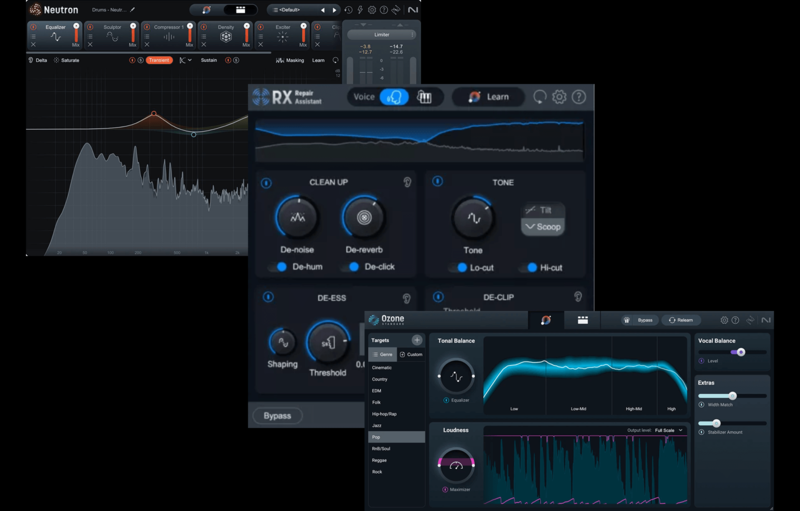The width and height of the screenshot is (800, 511).
Task: Bypass Neutron's Equalizer module power button
Action: point(34,27)
